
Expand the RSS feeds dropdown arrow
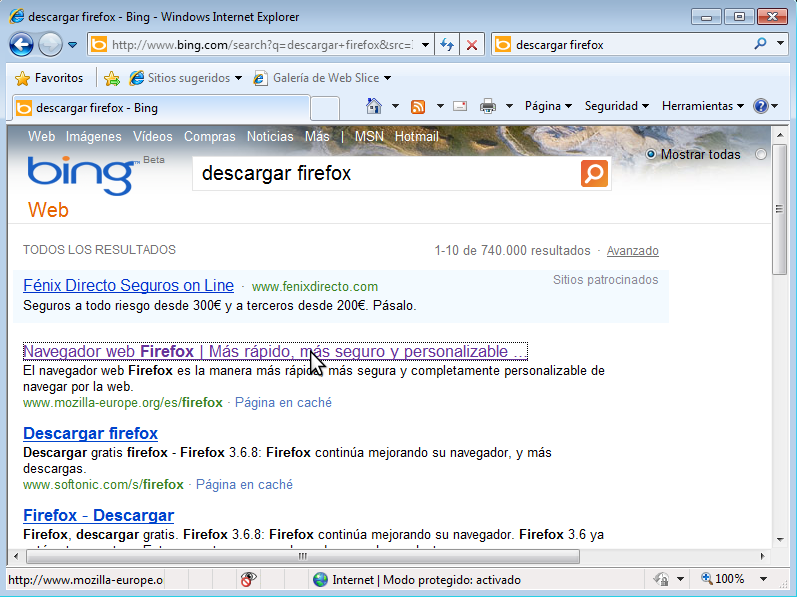(440, 106)
